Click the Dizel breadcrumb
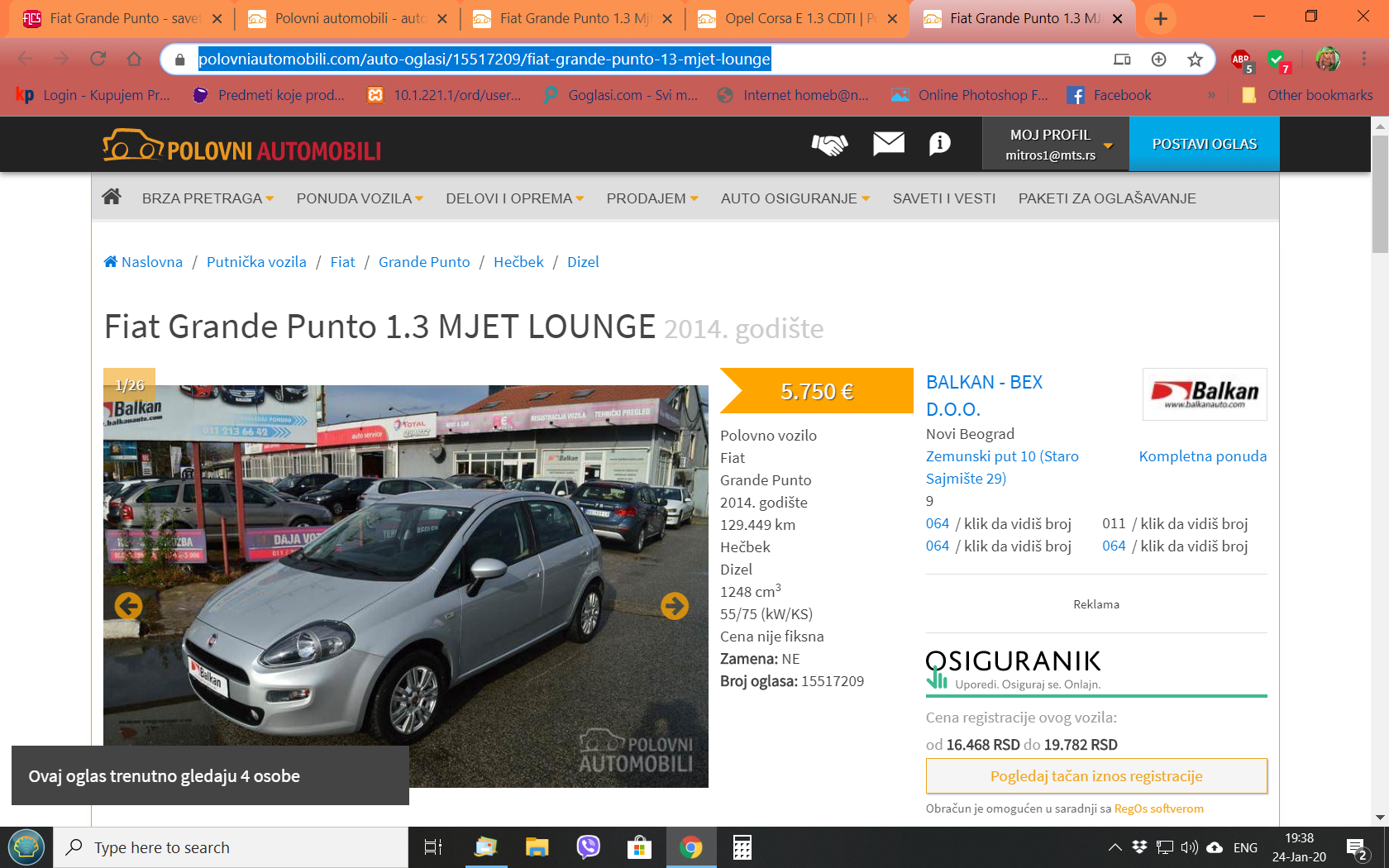Viewport: 1389px width, 868px height. point(583,262)
